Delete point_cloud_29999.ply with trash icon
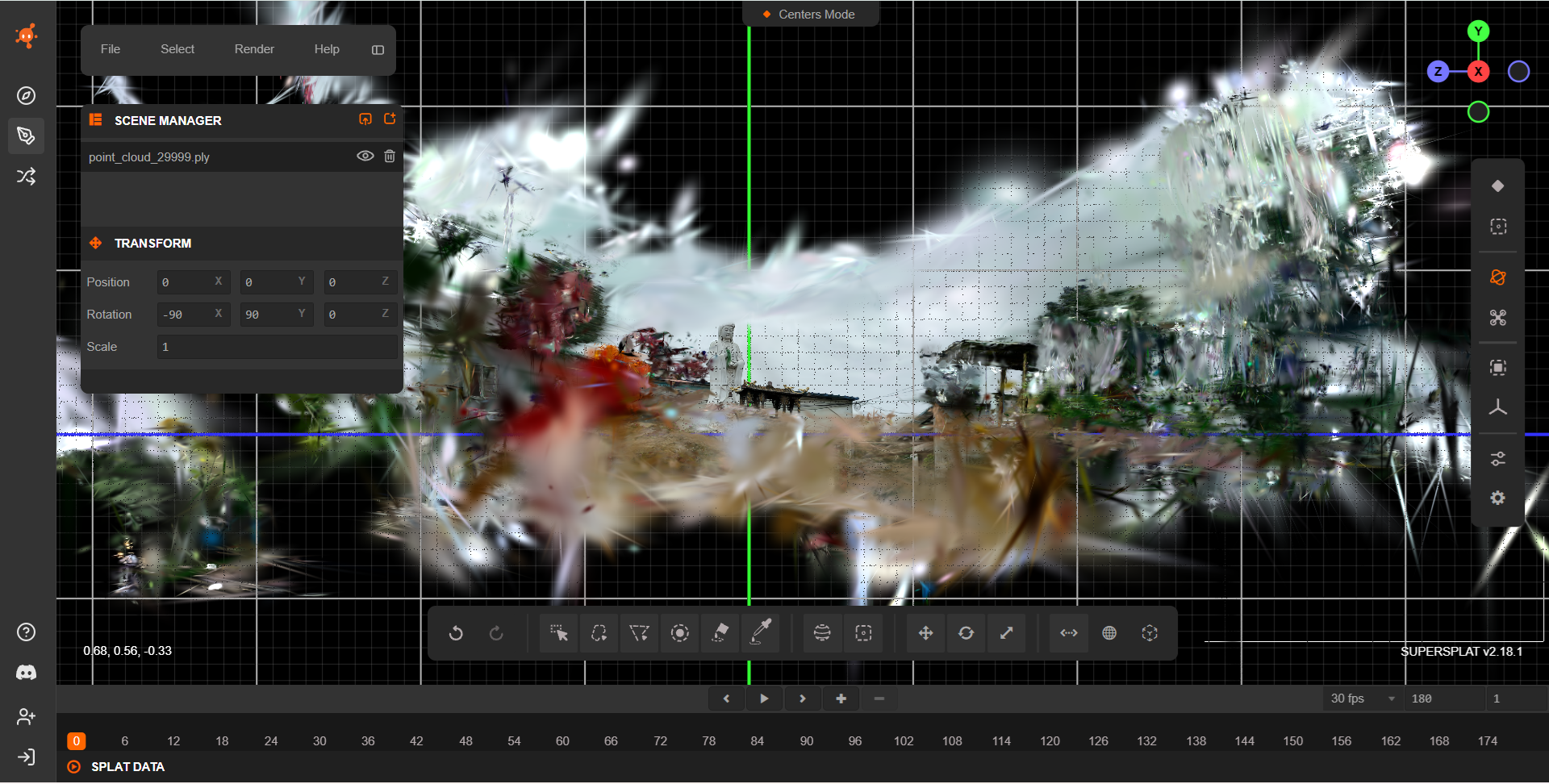 [390, 156]
